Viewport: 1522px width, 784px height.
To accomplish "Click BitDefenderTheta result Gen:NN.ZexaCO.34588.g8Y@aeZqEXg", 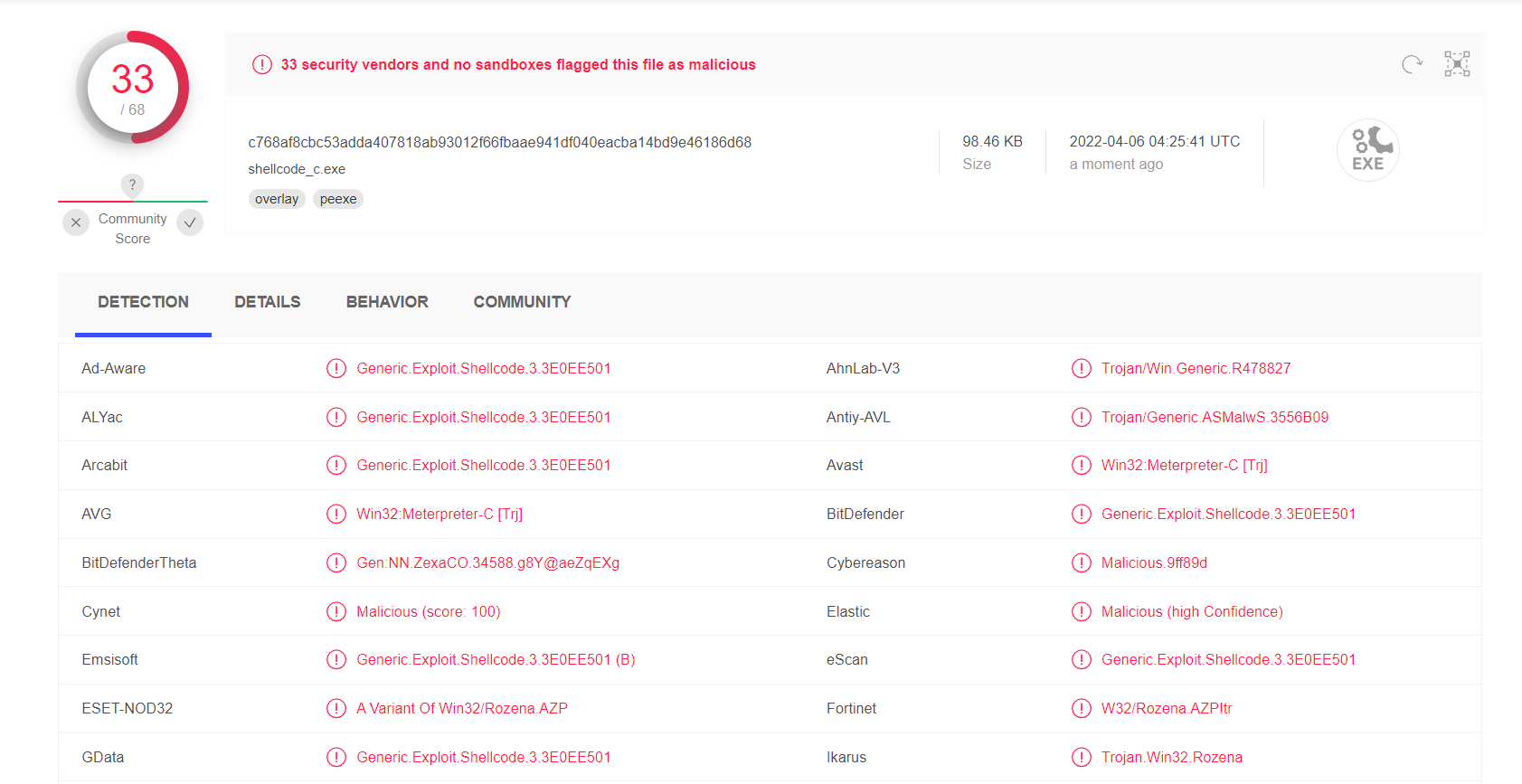I will point(488,562).
